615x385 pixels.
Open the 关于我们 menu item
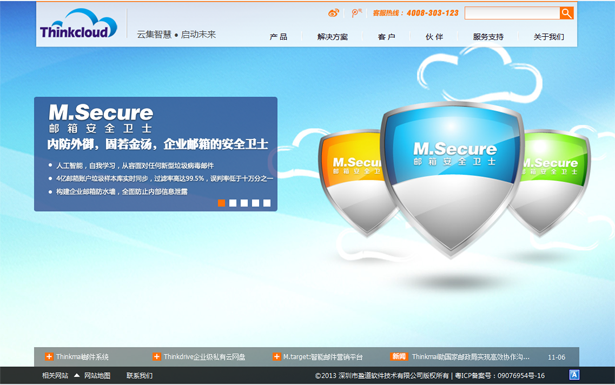pyautogui.click(x=549, y=37)
